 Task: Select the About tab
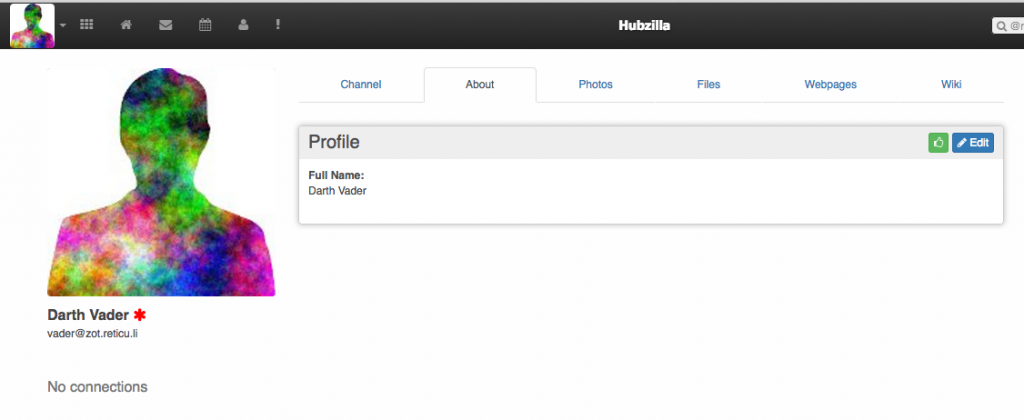(x=480, y=85)
